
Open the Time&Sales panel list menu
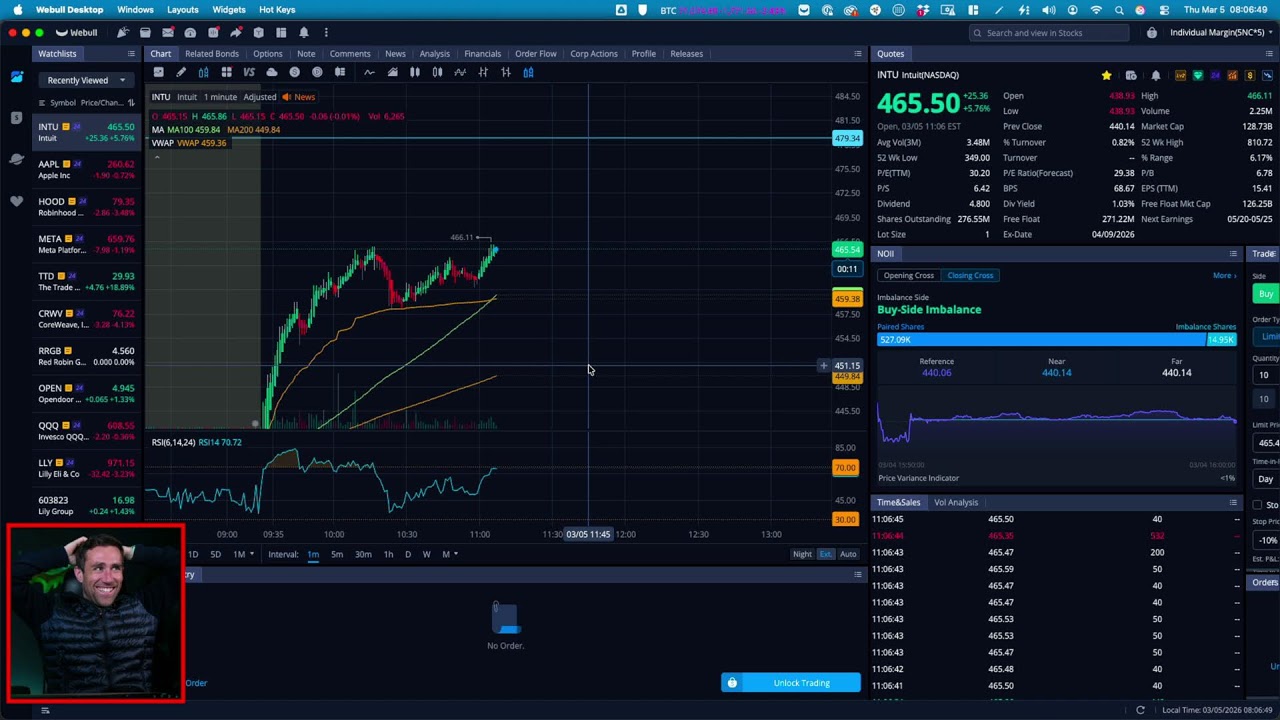tap(1233, 502)
